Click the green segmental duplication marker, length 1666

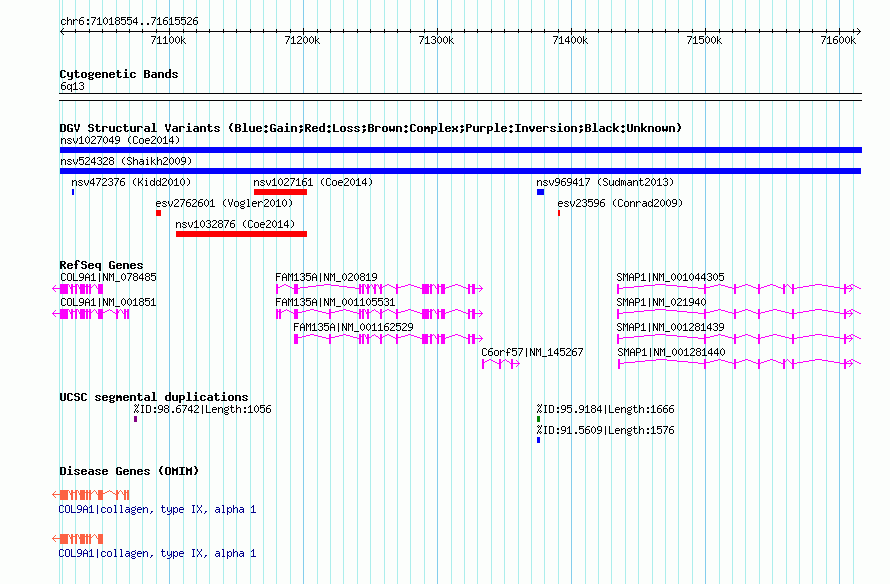tap(539, 419)
